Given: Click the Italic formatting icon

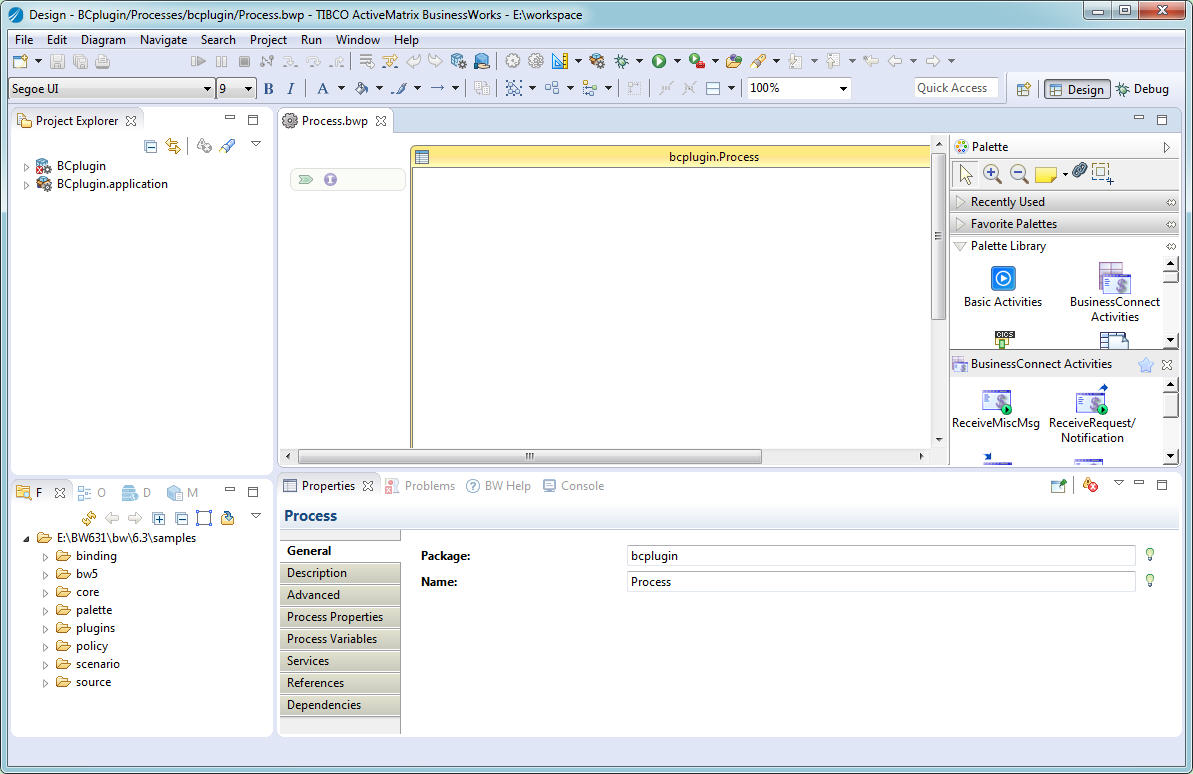Looking at the screenshot, I should point(291,89).
